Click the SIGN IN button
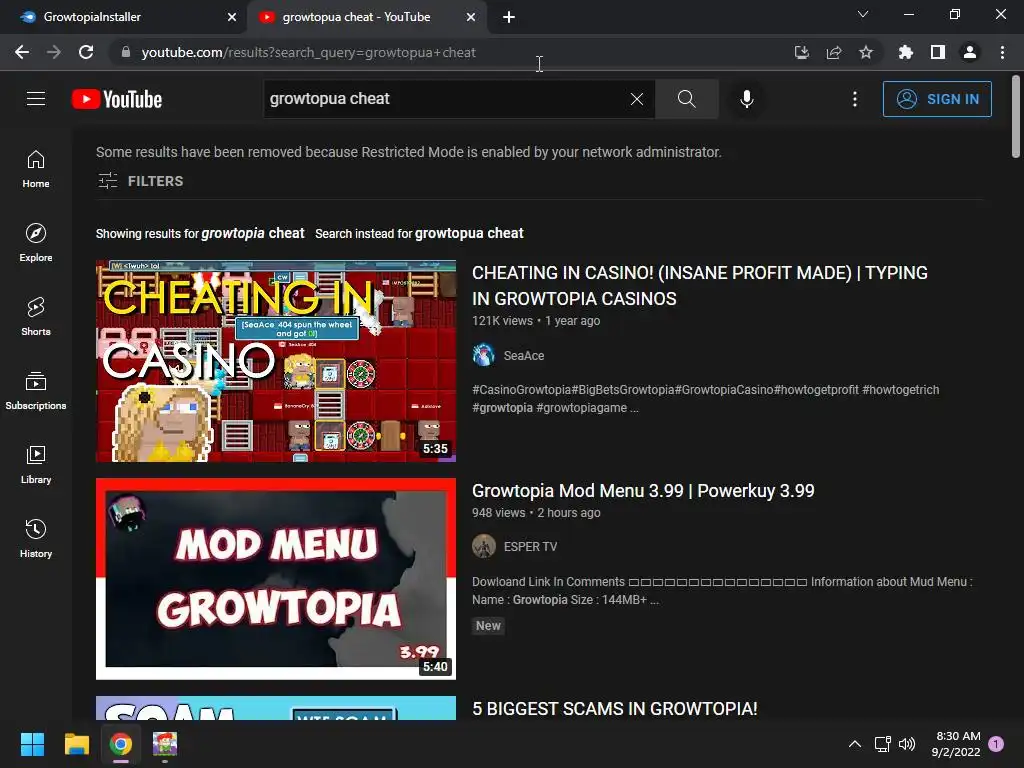This screenshot has width=1024, height=768. pos(936,99)
